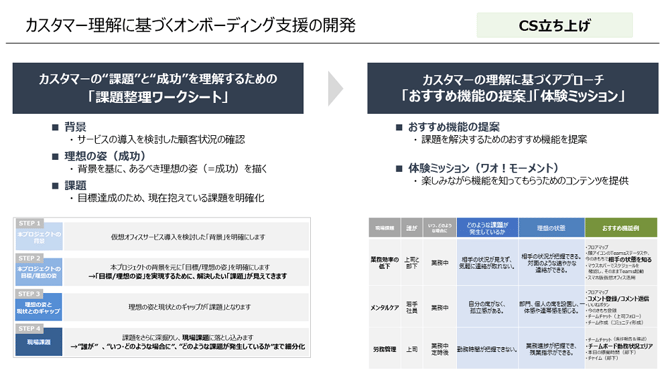The image size is (670, 376).
Task: Click the line 楽しみながら機能を知ってもらうためのコンテンツを提供
Action: tap(525, 181)
